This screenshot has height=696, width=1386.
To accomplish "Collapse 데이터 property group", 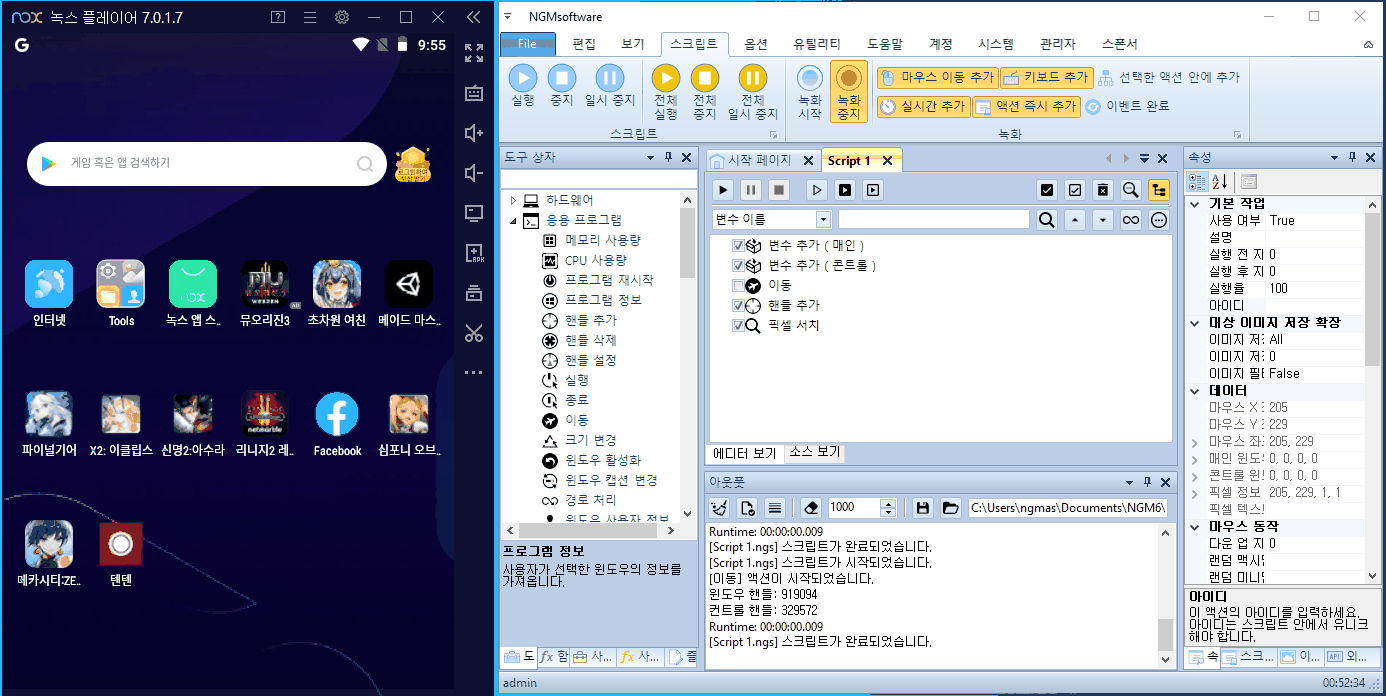I will pos(1195,391).
